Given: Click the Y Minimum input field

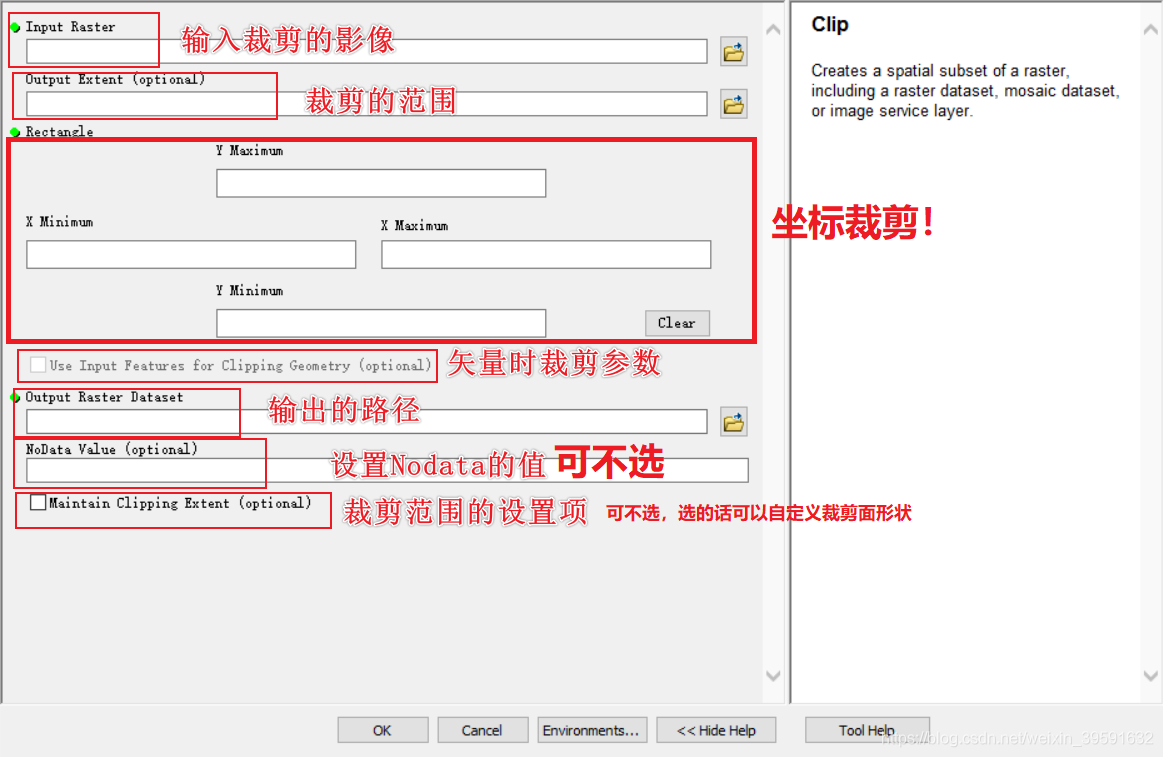Looking at the screenshot, I should (381, 323).
